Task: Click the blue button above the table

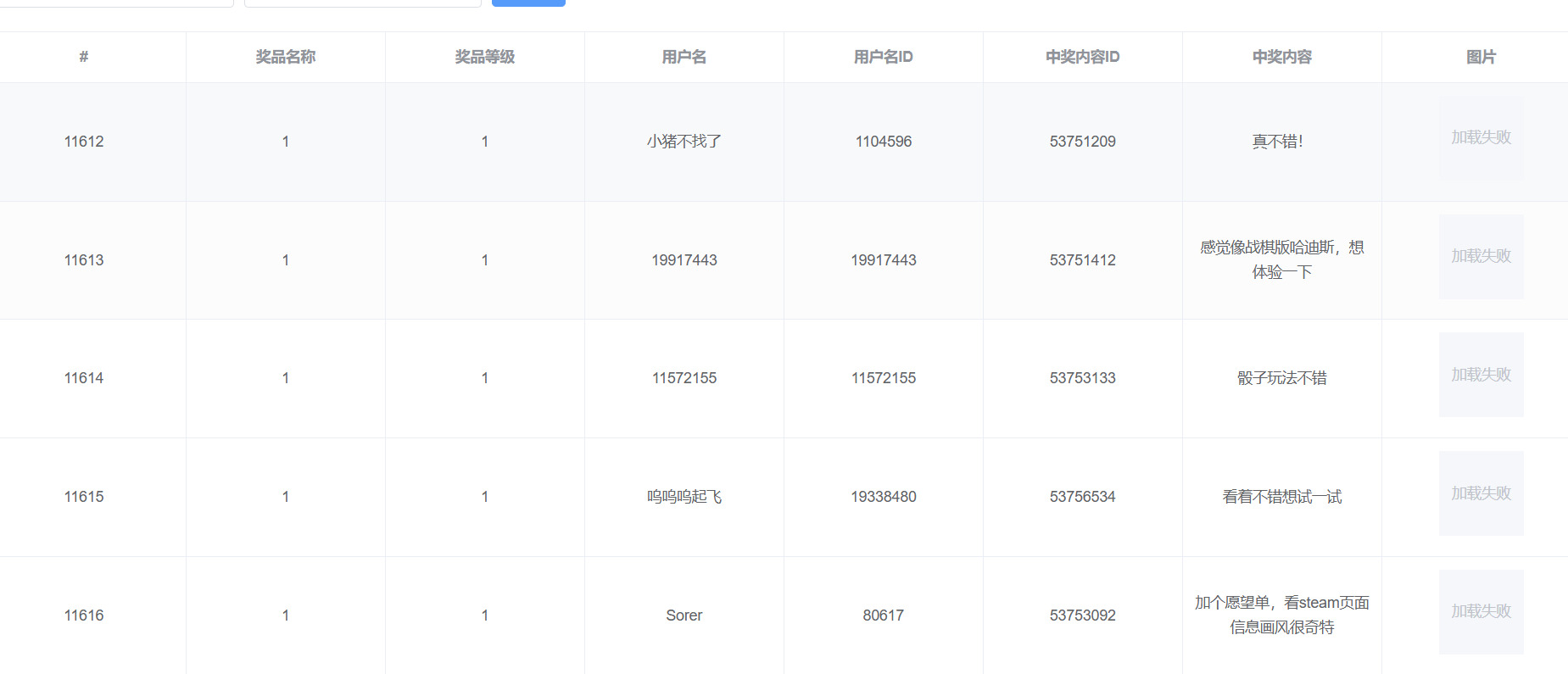Action: (x=528, y=3)
